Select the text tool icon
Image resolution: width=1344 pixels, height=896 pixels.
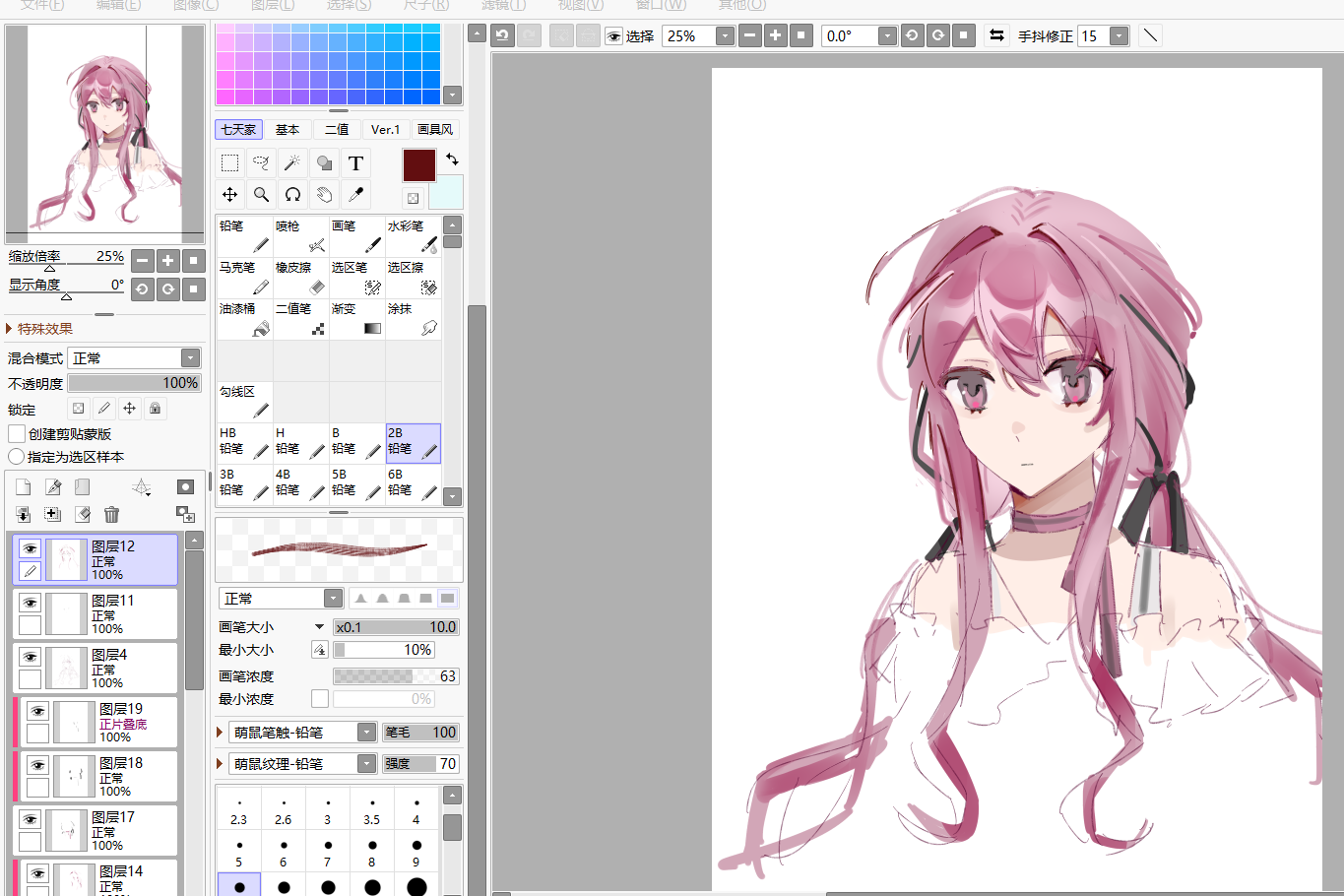[355, 163]
